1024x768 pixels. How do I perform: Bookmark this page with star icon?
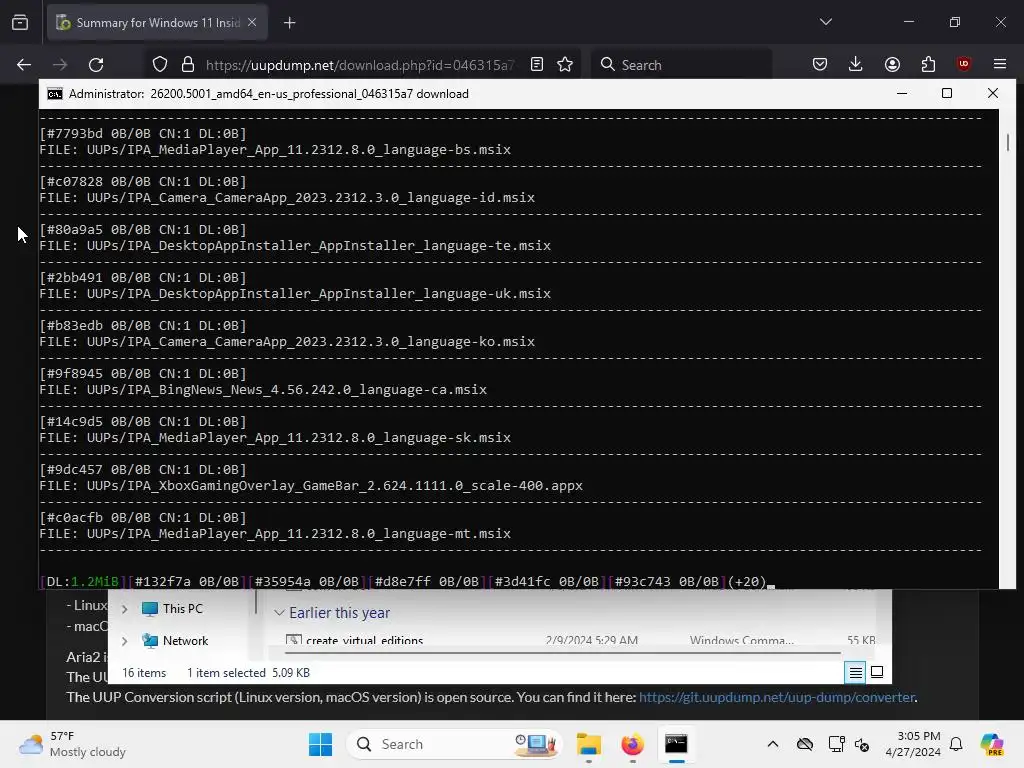566,65
